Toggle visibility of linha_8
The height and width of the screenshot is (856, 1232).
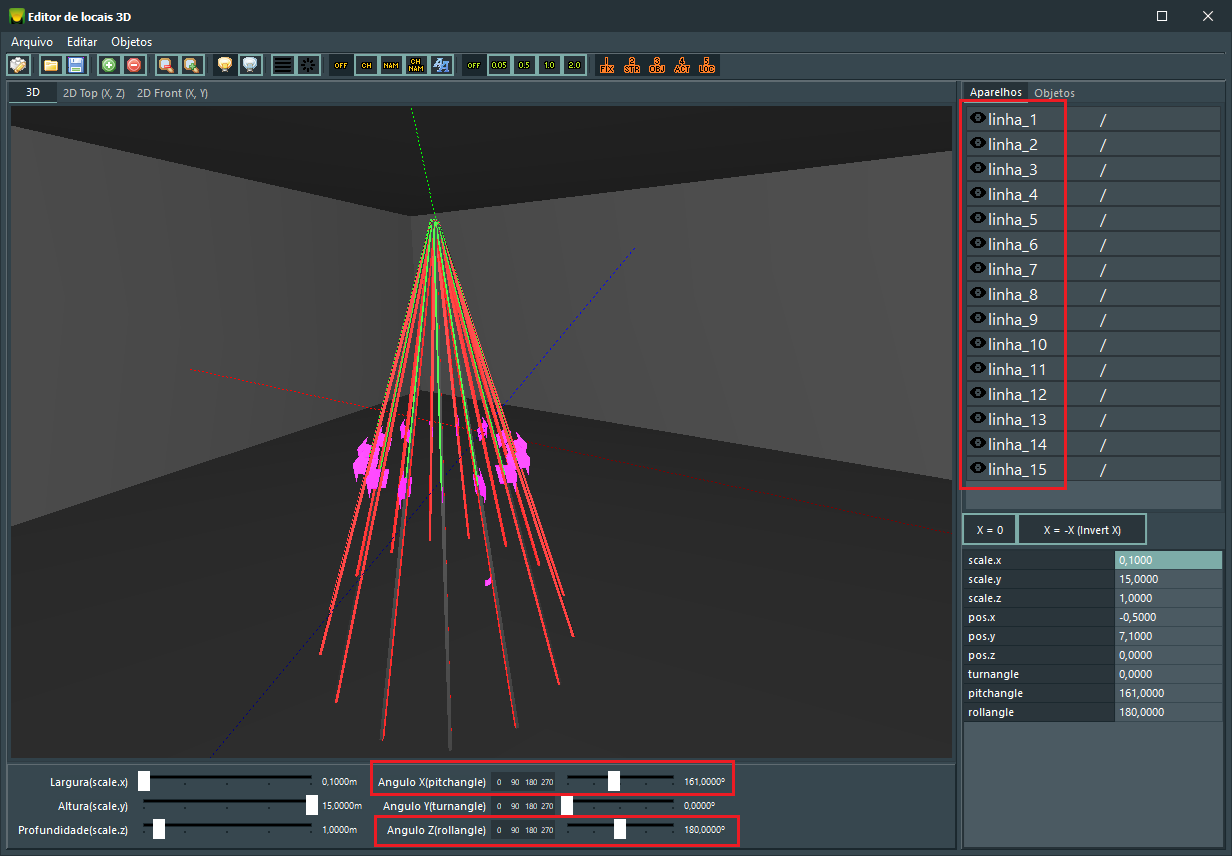977,293
